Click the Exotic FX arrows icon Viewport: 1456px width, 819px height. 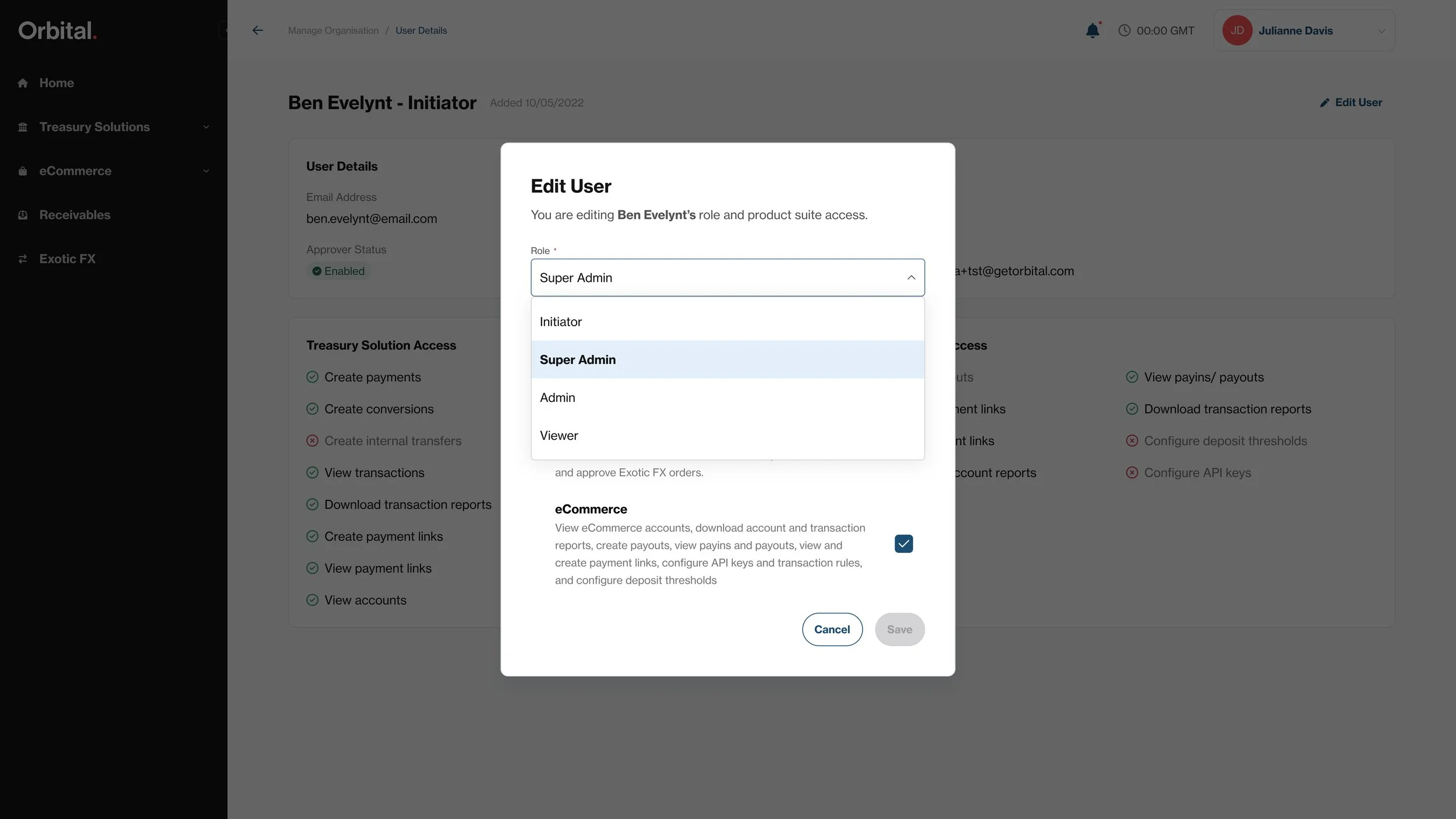coord(23,259)
